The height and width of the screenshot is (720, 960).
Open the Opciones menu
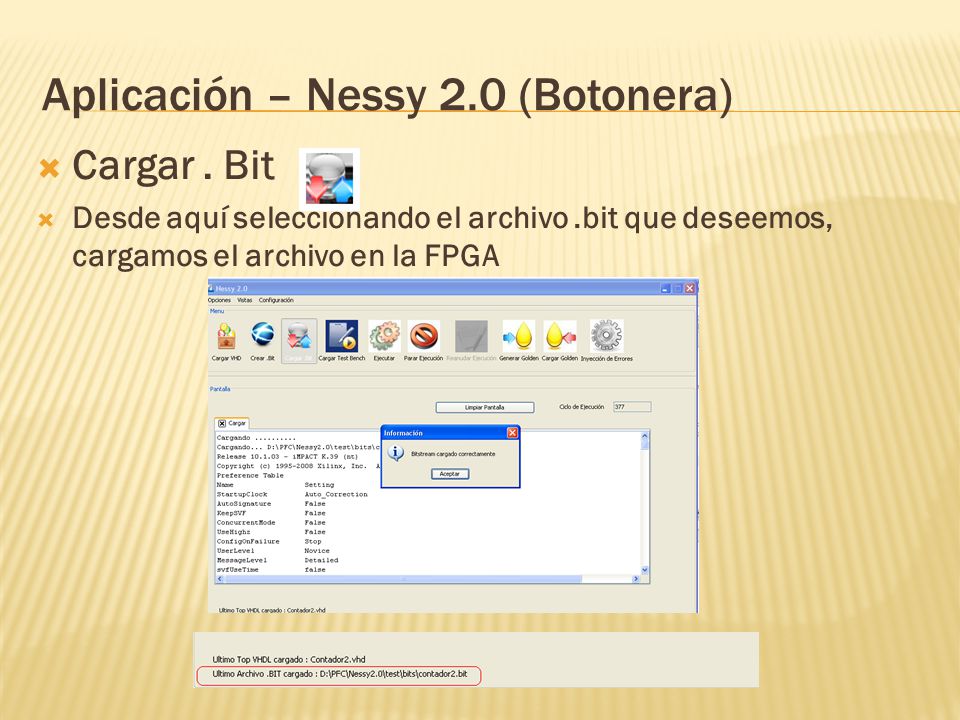tap(219, 300)
